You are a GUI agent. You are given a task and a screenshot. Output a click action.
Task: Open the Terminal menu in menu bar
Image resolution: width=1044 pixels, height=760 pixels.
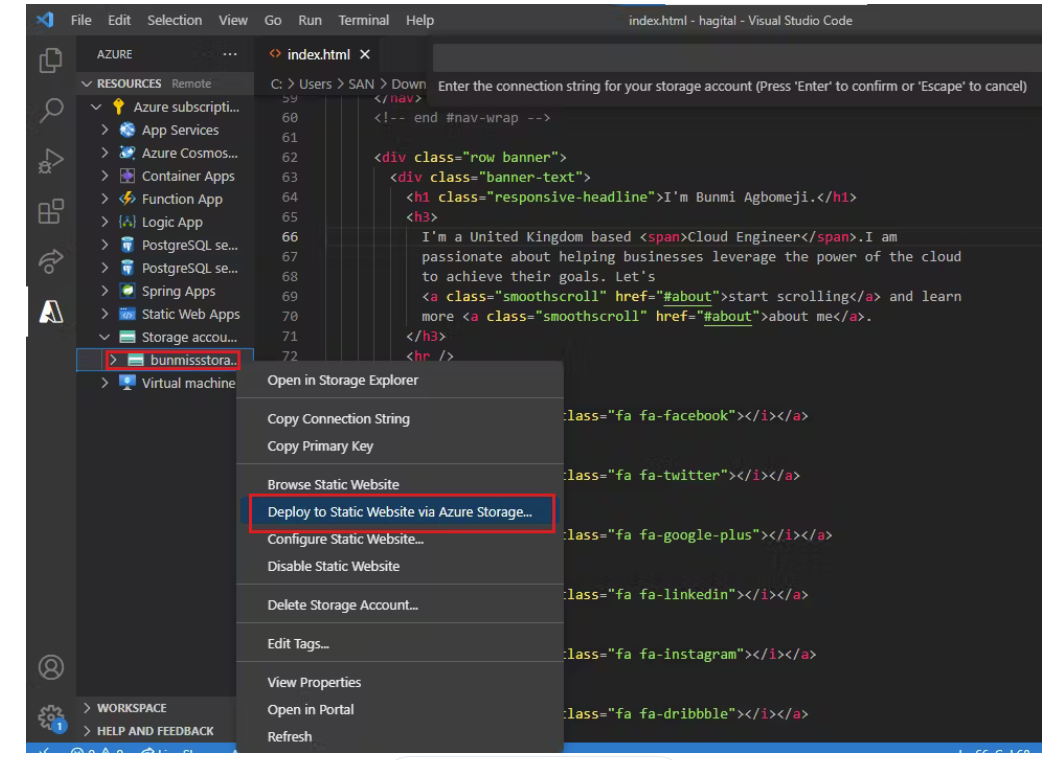point(363,20)
